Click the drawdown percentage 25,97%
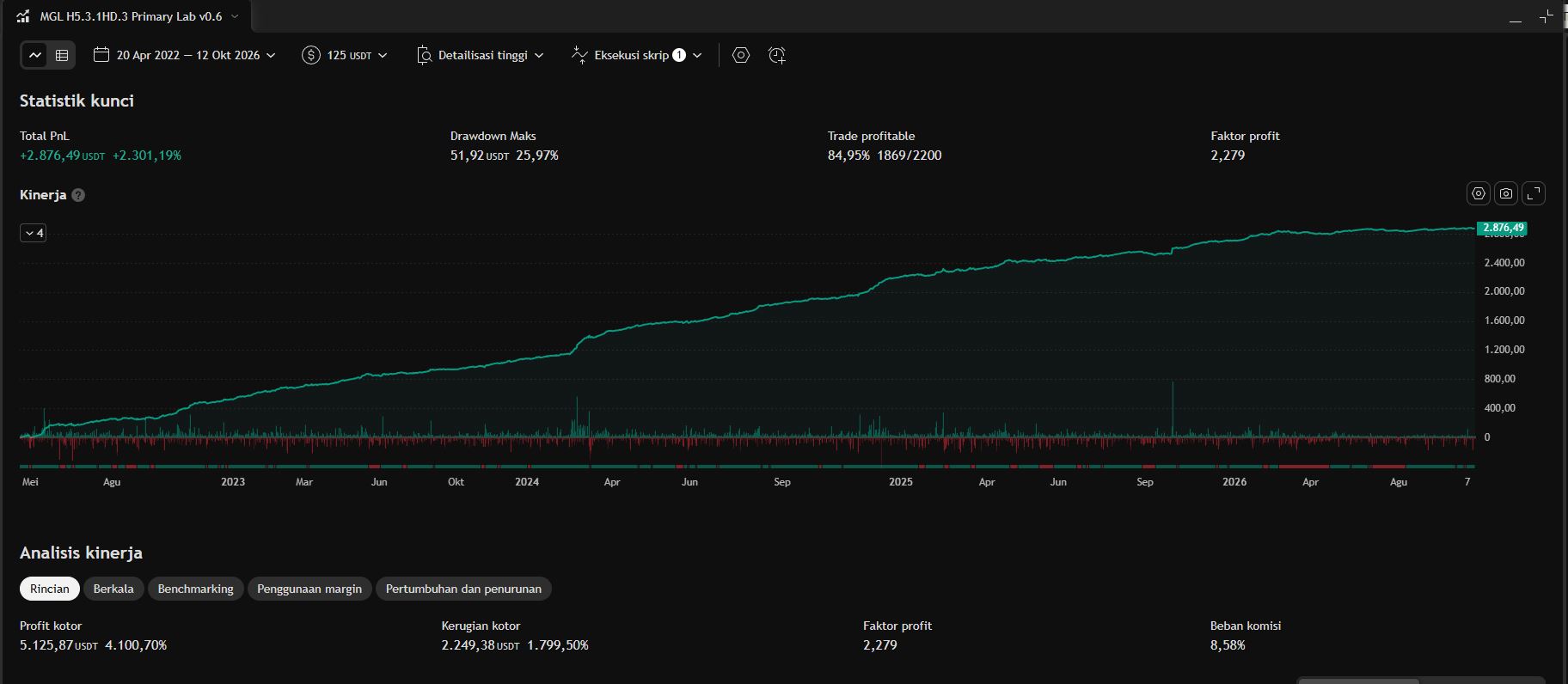 537,156
